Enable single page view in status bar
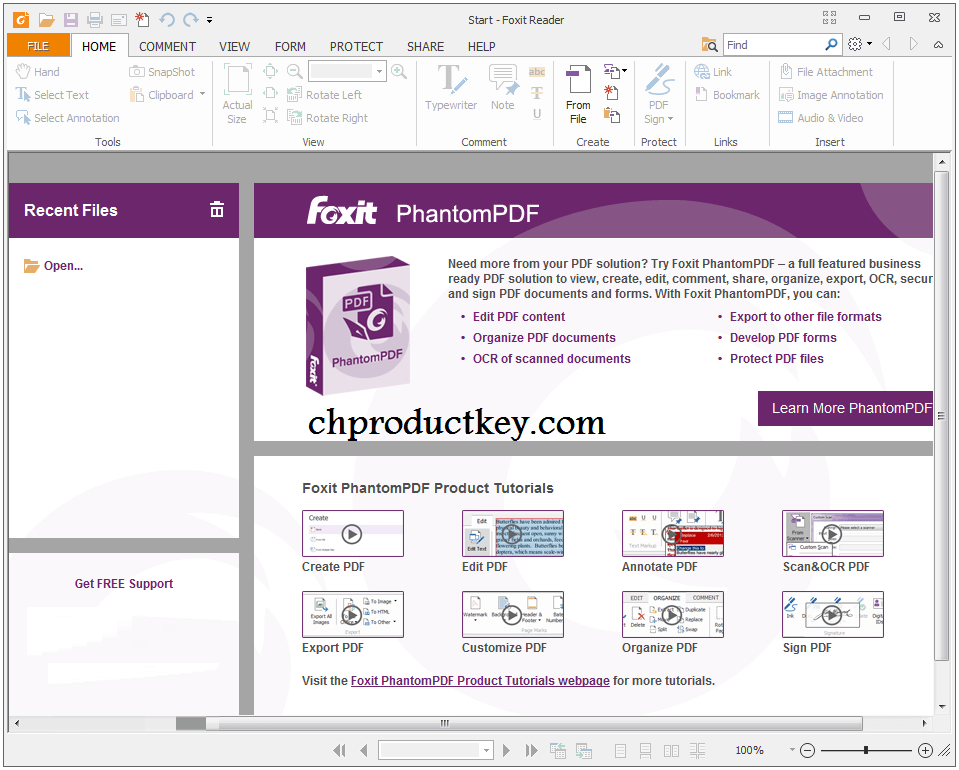The height and width of the screenshot is (770, 959). click(x=620, y=750)
